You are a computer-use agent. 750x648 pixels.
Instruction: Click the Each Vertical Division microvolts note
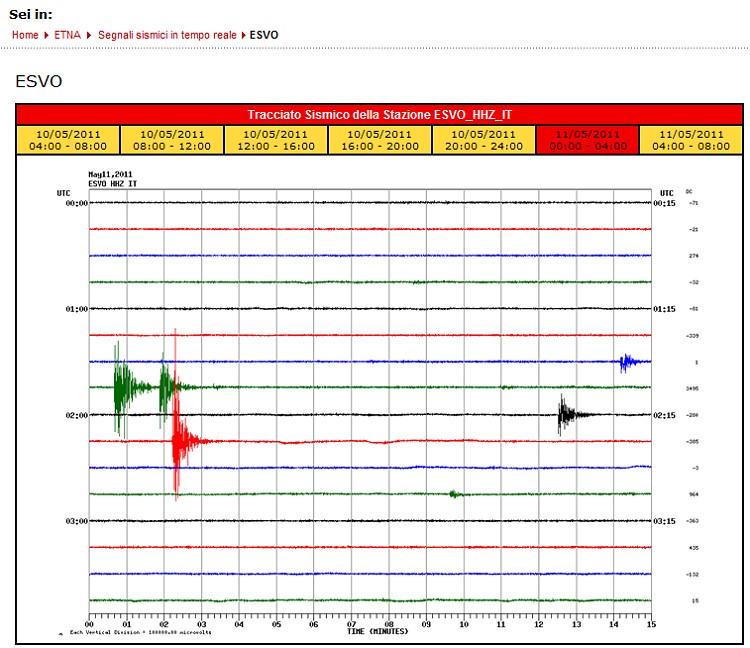click(141, 632)
